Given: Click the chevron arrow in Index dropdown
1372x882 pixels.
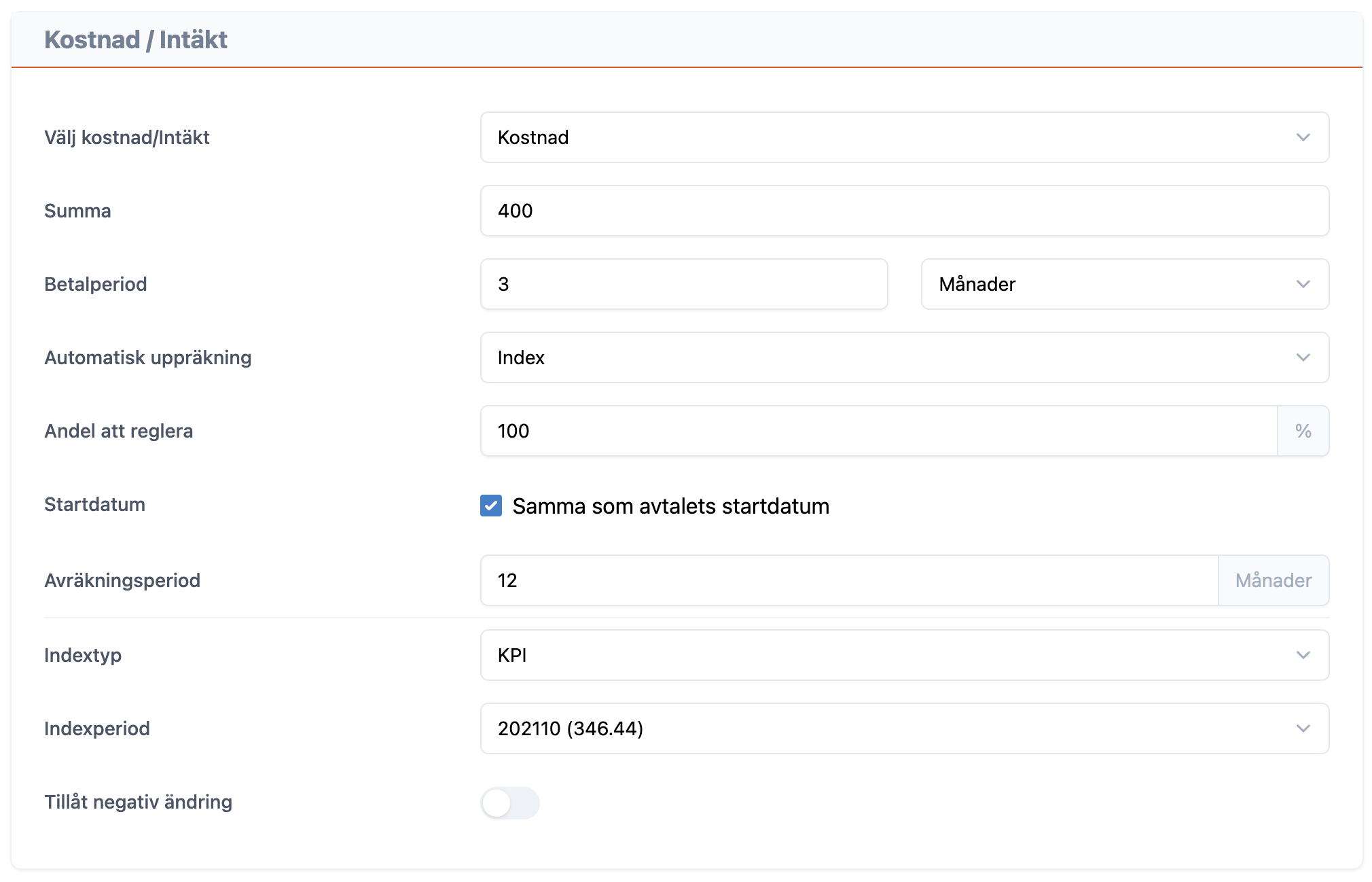Looking at the screenshot, I should [1303, 357].
